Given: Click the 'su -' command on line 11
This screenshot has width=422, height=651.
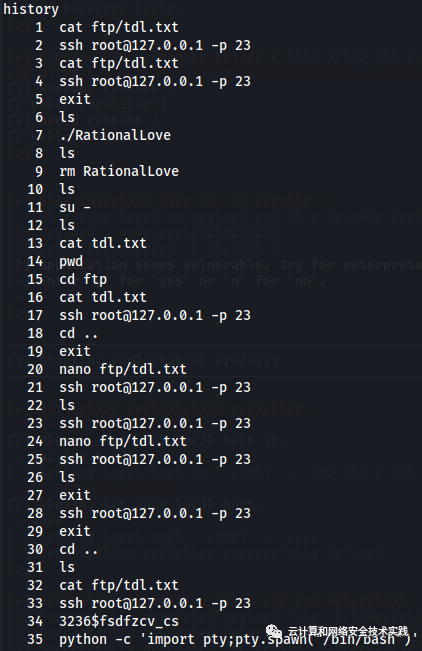Looking at the screenshot, I should (75, 207).
